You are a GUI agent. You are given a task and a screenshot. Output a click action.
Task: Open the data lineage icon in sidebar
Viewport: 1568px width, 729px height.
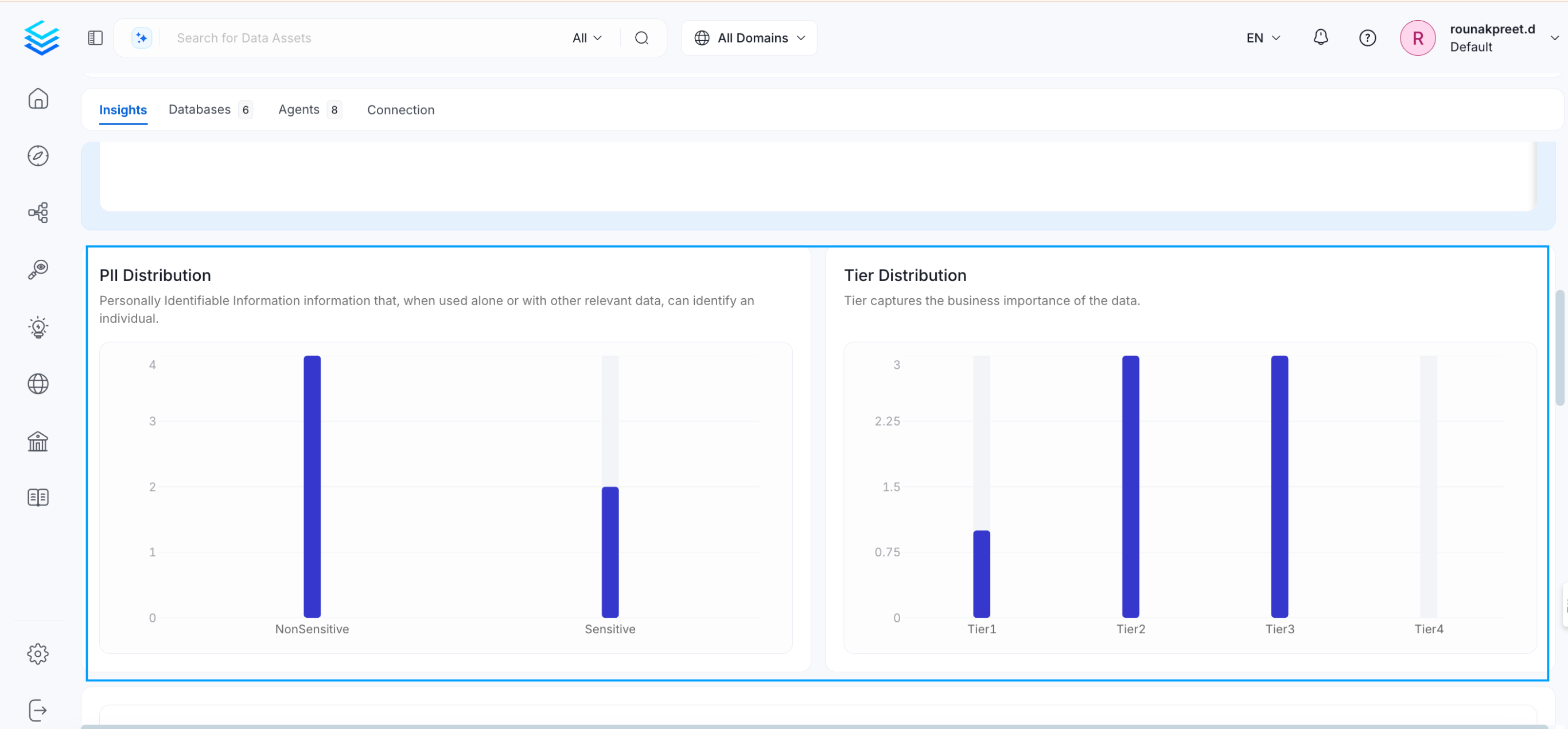pos(38,212)
